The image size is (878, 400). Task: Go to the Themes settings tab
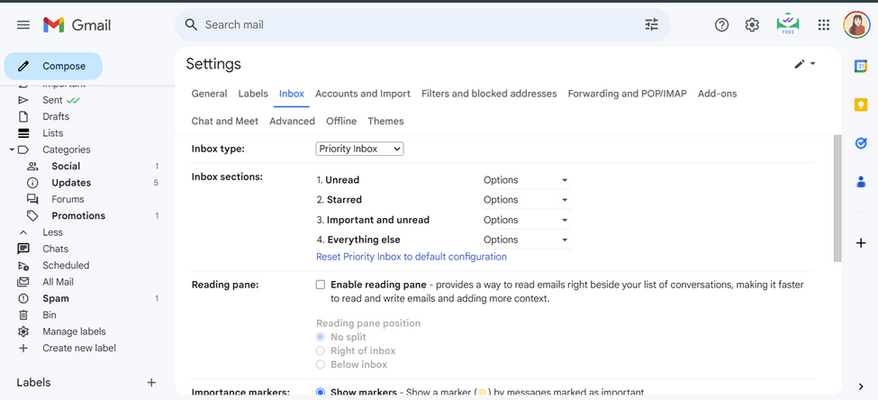(x=385, y=121)
